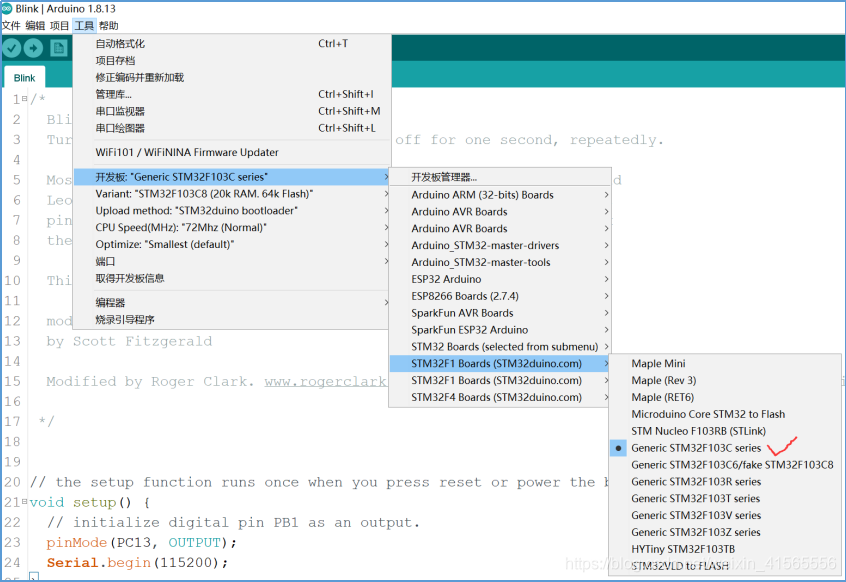Select Microduino Core STM32 to Flash
The image size is (846, 582).
pos(725,414)
